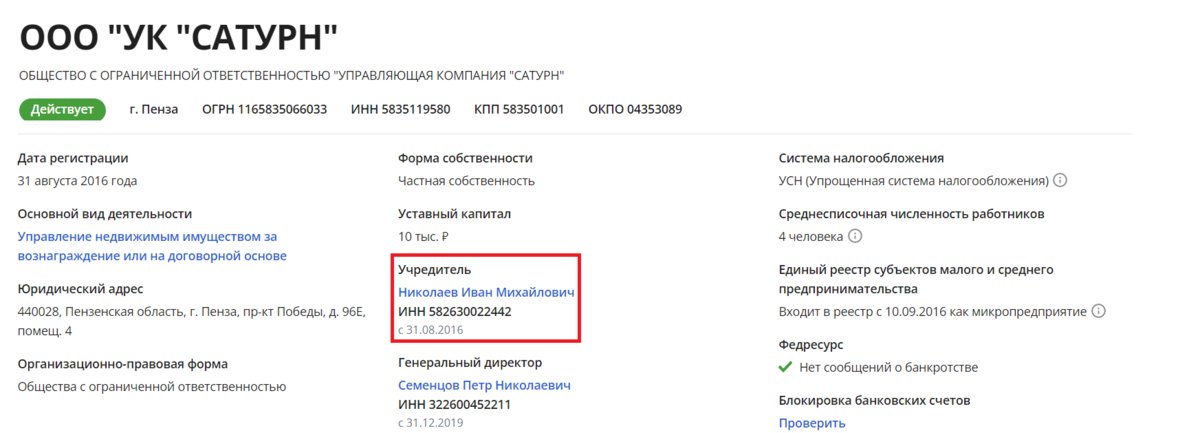This screenshot has width=1200, height=433.
Task: Click the full company name subtitle
Action: [x=292, y=75]
